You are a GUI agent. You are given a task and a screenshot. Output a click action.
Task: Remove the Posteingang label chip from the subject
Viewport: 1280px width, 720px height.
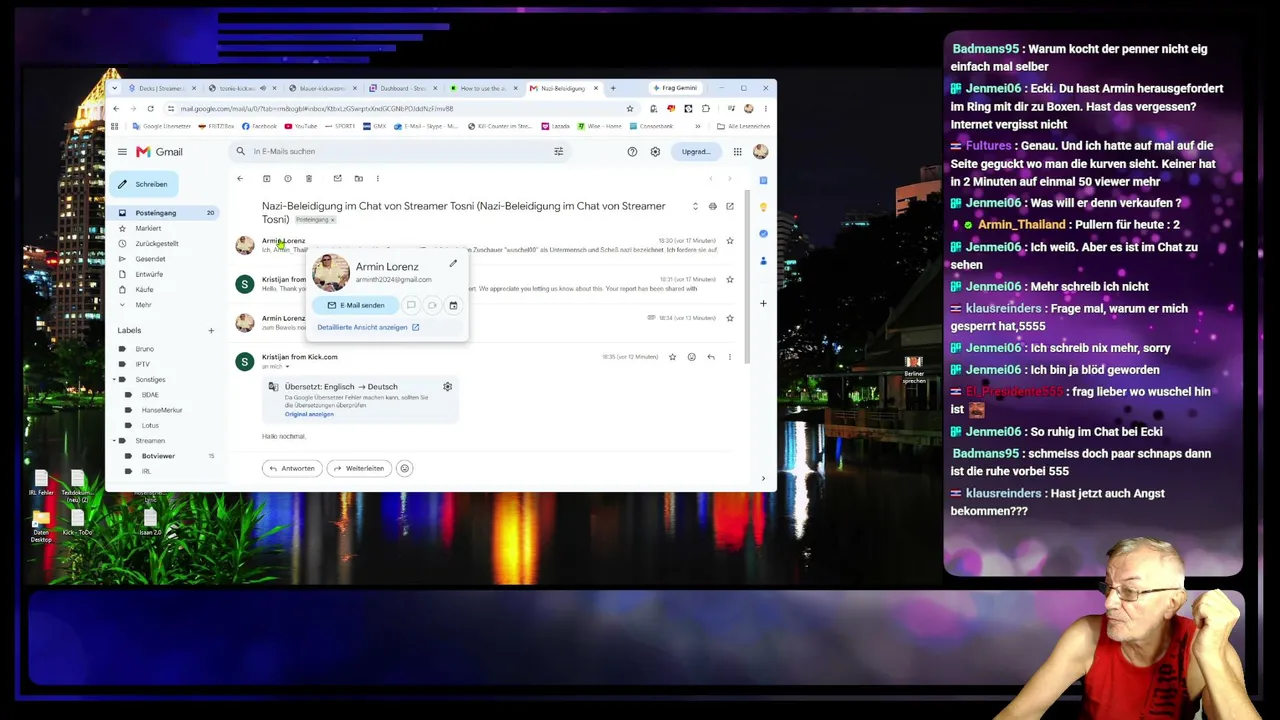(332, 220)
